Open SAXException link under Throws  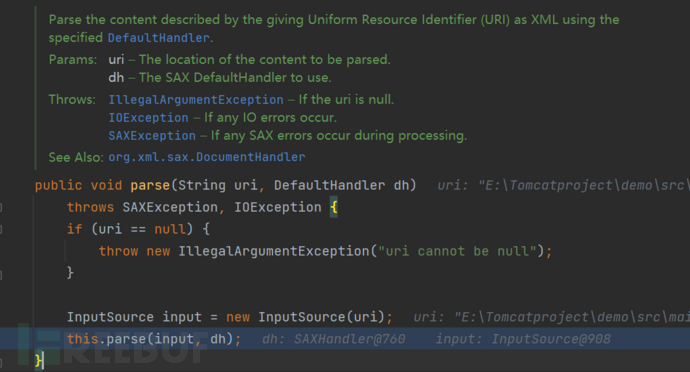click(x=152, y=136)
